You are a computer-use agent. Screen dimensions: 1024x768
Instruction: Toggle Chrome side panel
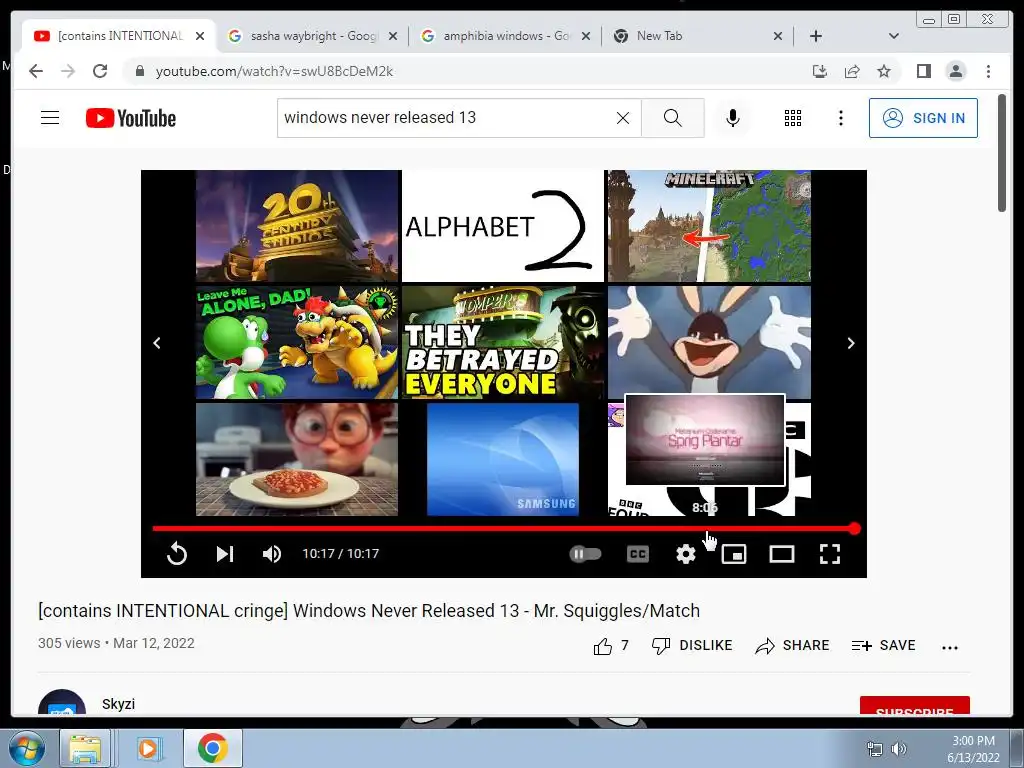[923, 71]
